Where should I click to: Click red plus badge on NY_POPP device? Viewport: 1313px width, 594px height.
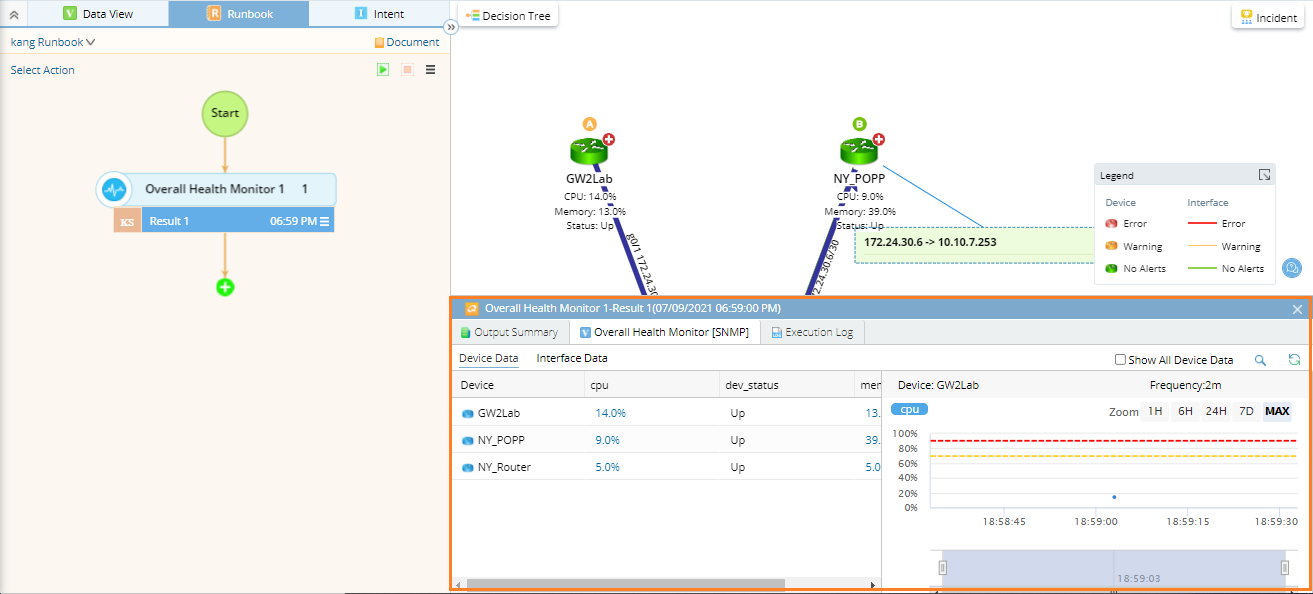[x=879, y=140]
